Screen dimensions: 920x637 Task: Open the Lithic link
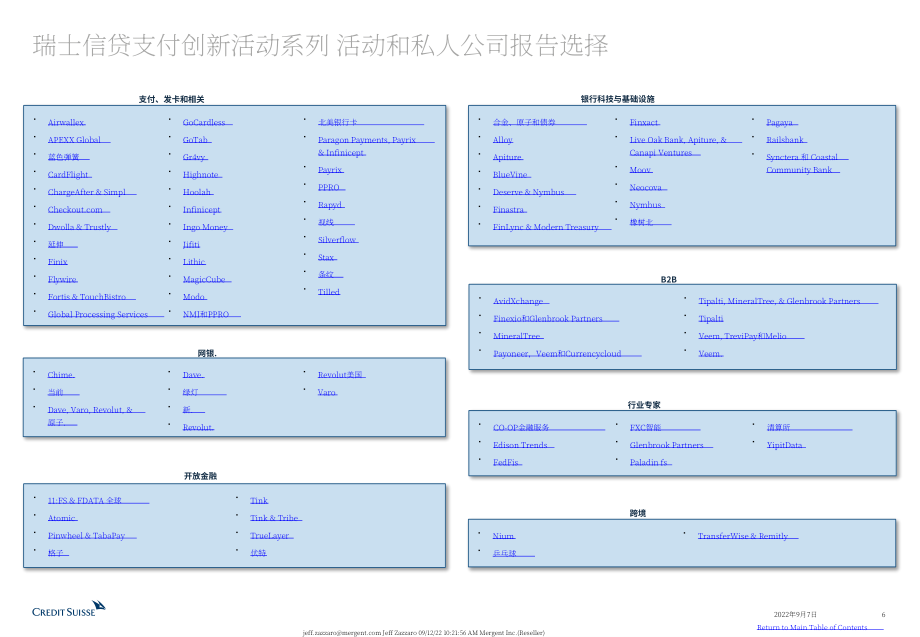coord(194,262)
